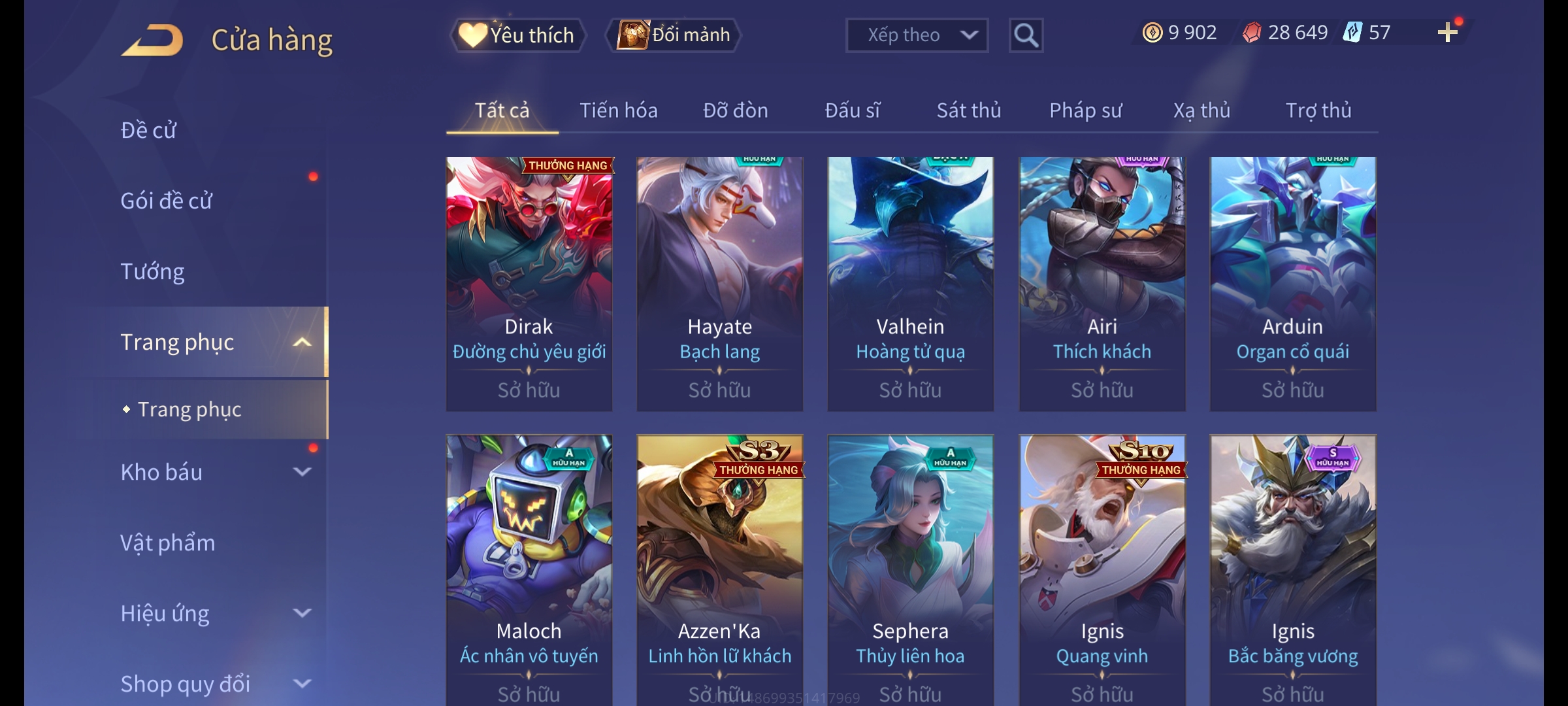
Task: Open Yêu thích heart favorites
Action: [x=517, y=35]
